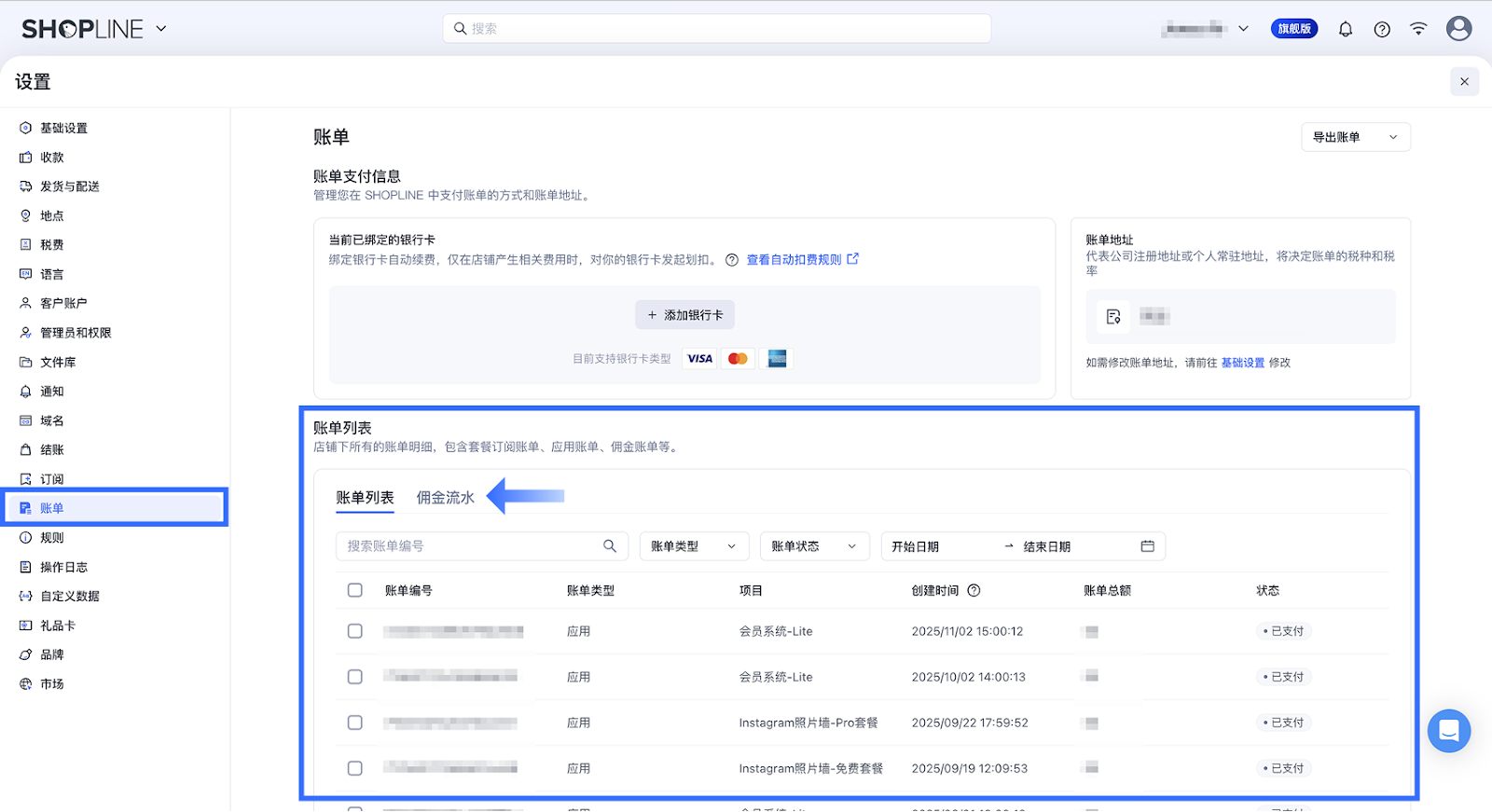Screen dimensions: 1492x812
Task: Check the row dated 2025/11/02 15:00:12
Action: (355, 631)
